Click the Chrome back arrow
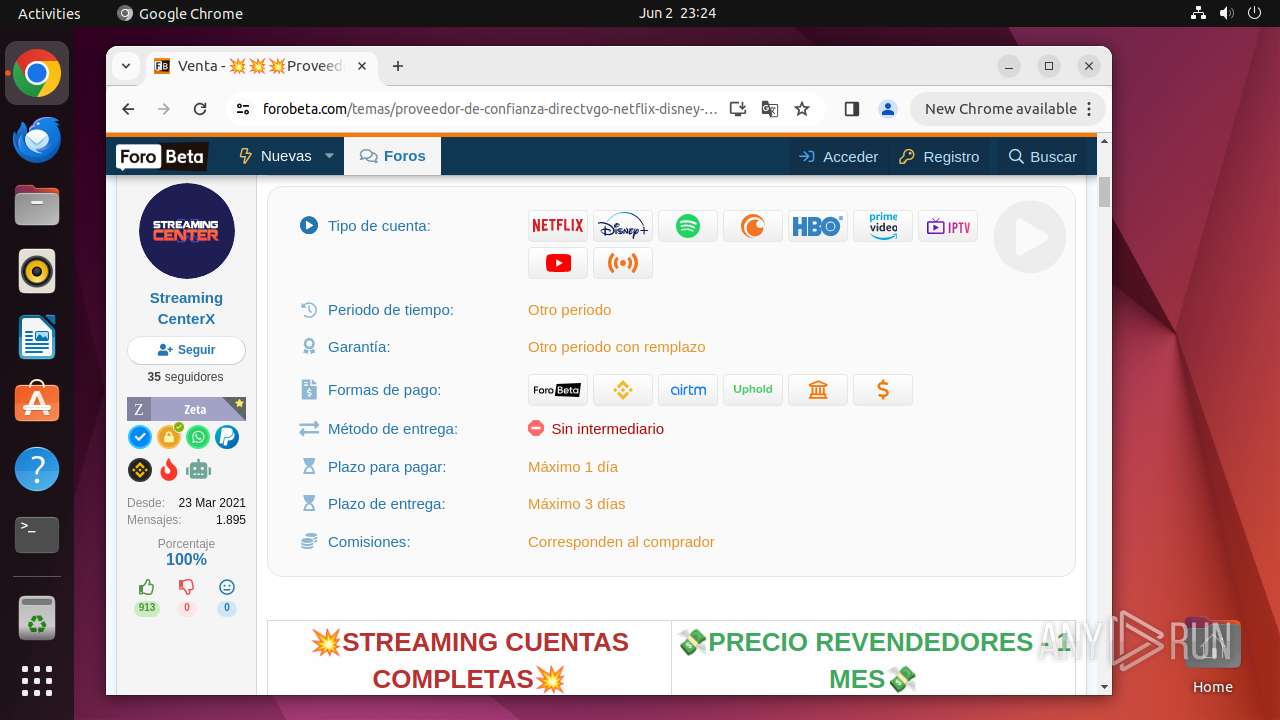Image resolution: width=1280 pixels, height=720 pixels. [128, 109]
